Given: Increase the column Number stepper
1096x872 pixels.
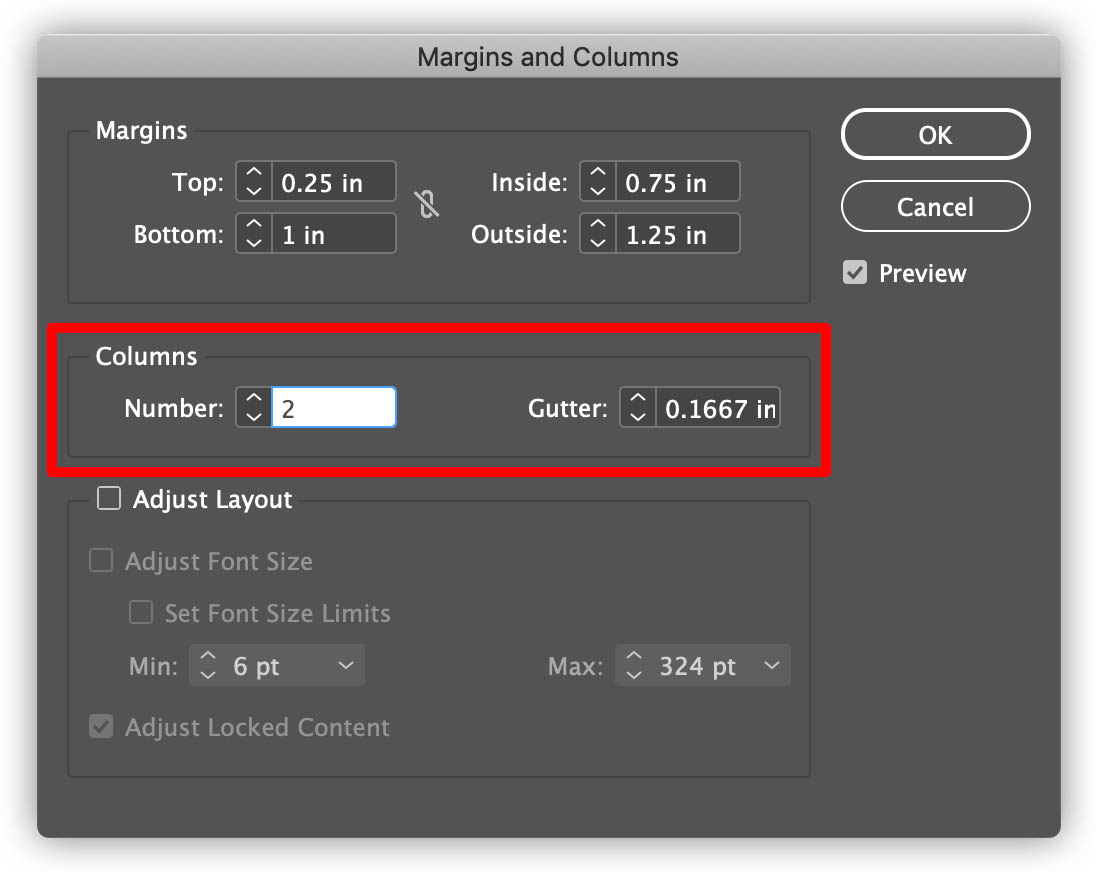Looking at the screenshot, I should (x=254, y=399).
